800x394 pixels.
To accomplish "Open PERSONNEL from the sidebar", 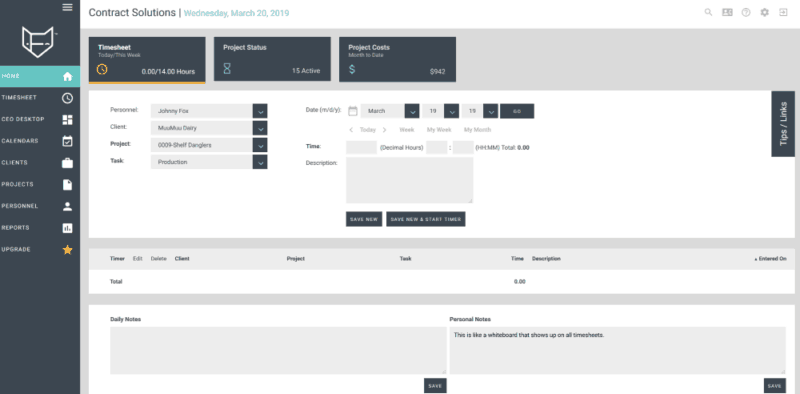I will [x=40, y=206].
